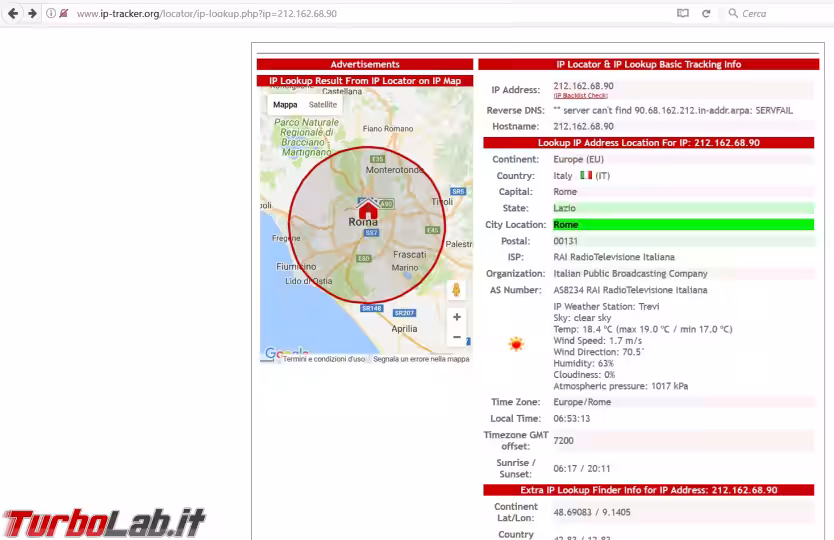Screen dimensions: 834x540
Task: Click continent Lat/Lon 48.69083 / 9.1405
Action: click(591, 512)
